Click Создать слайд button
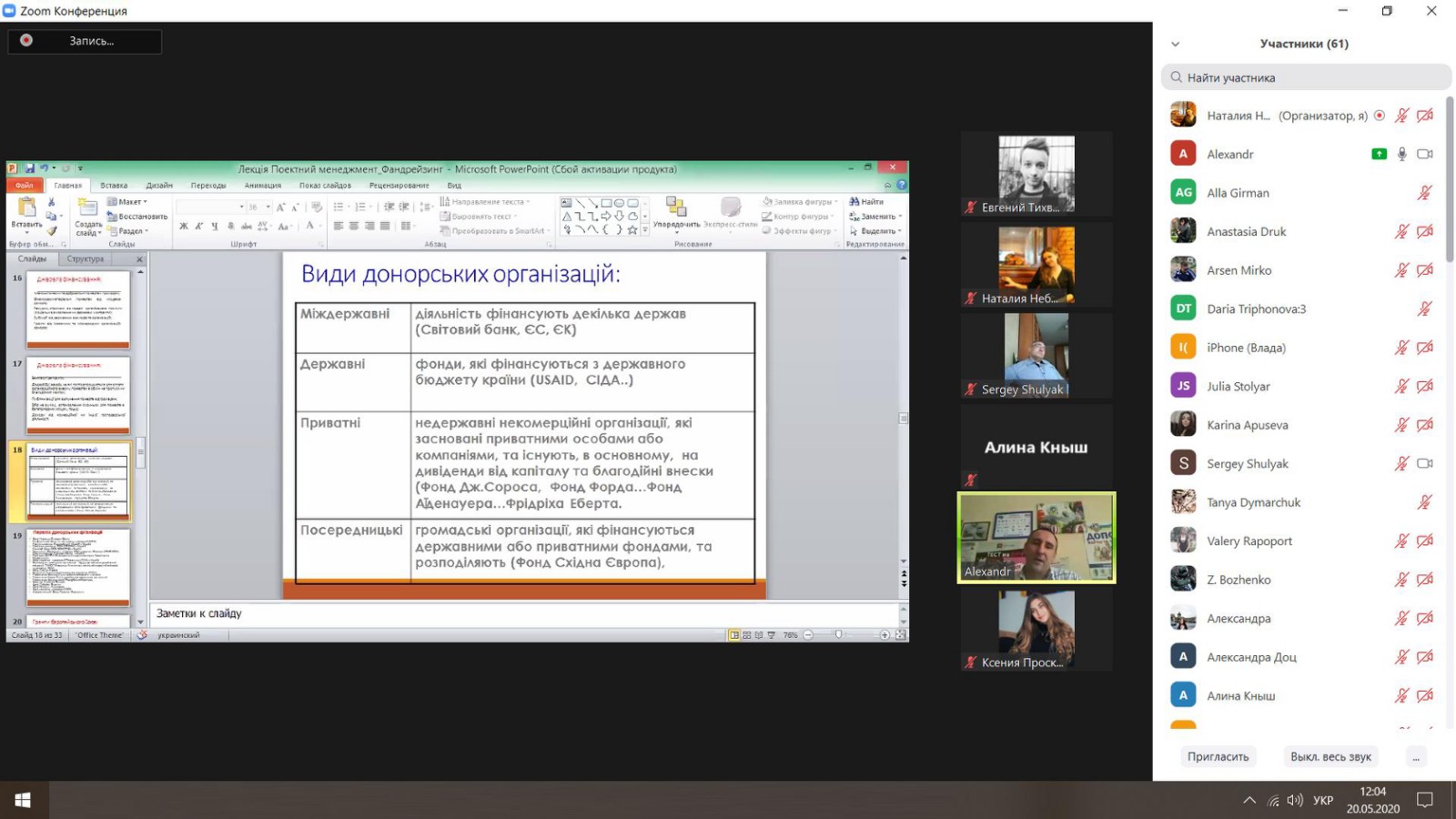 (x=88, y=217)
